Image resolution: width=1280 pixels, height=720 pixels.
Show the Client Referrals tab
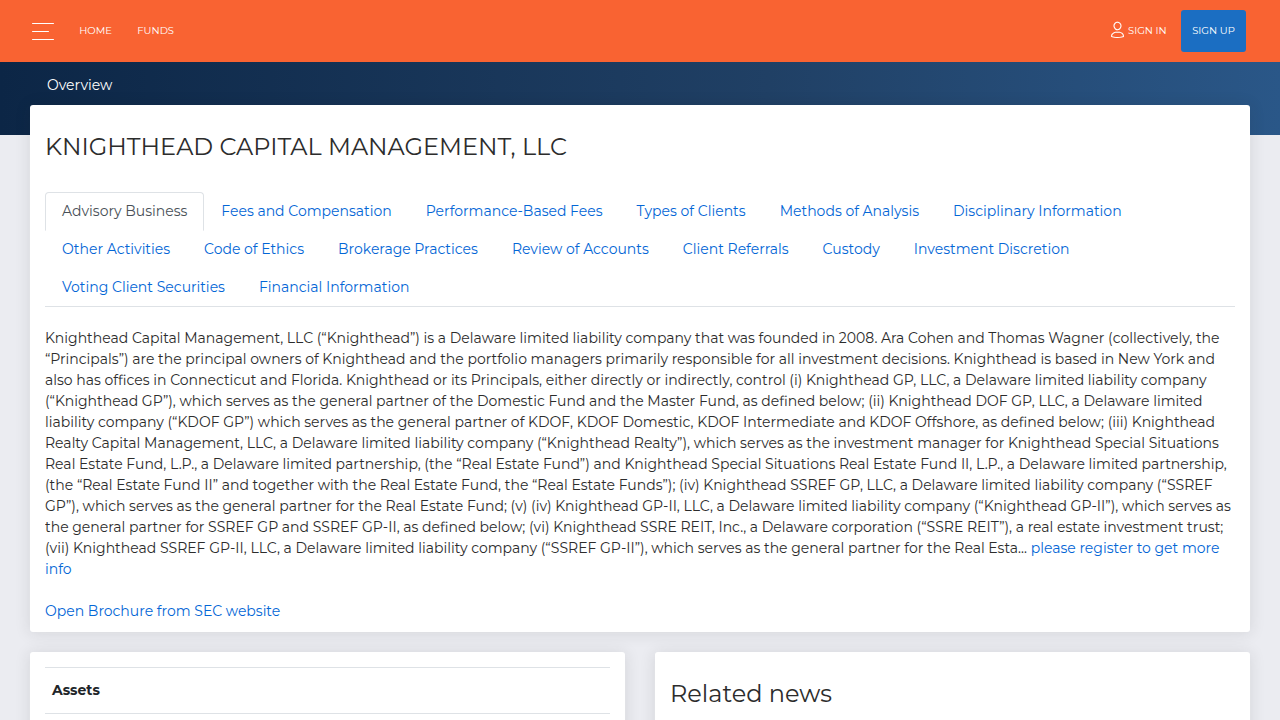(x=736, y=249)
